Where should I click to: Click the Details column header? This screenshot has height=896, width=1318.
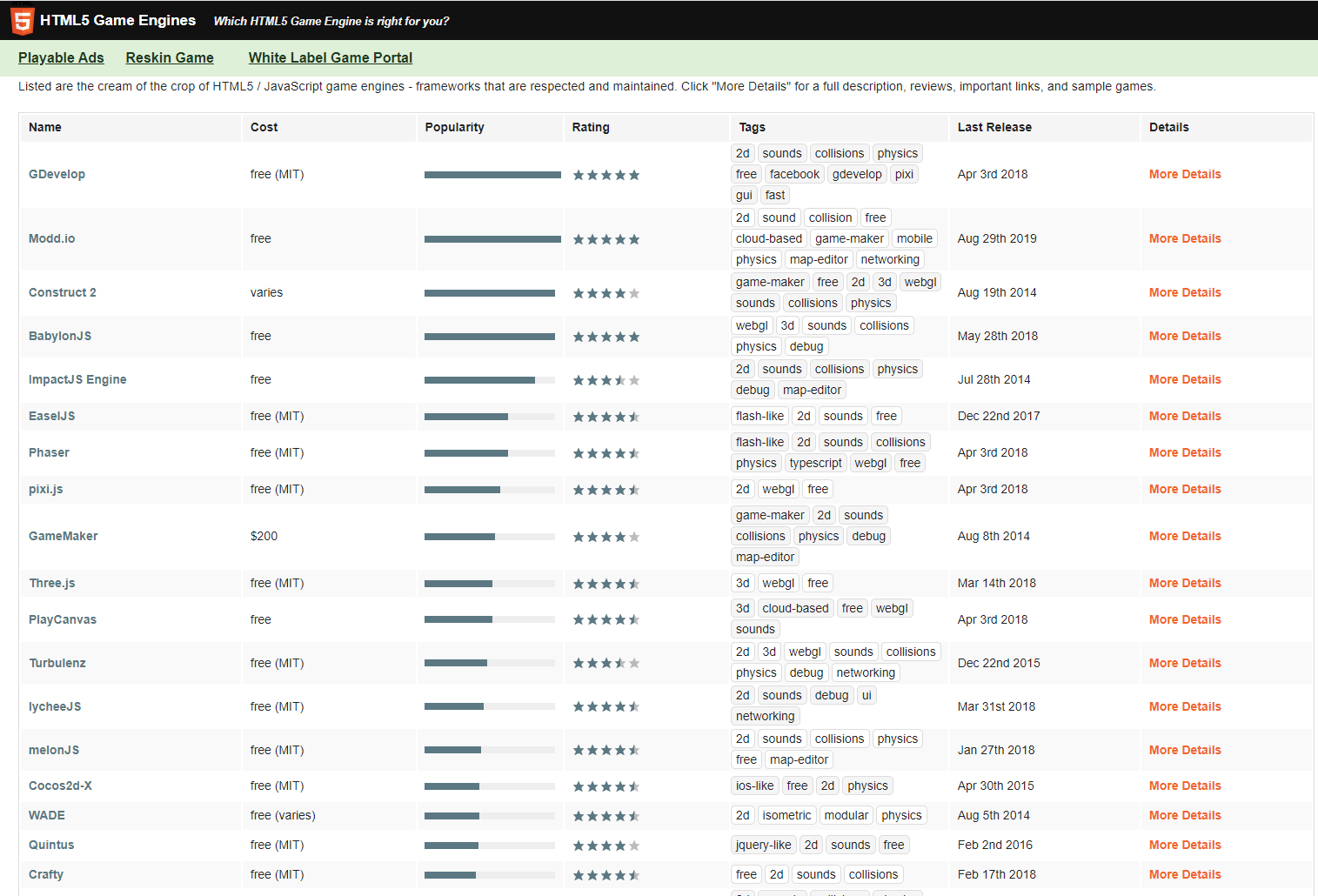tap(1168, 127)
